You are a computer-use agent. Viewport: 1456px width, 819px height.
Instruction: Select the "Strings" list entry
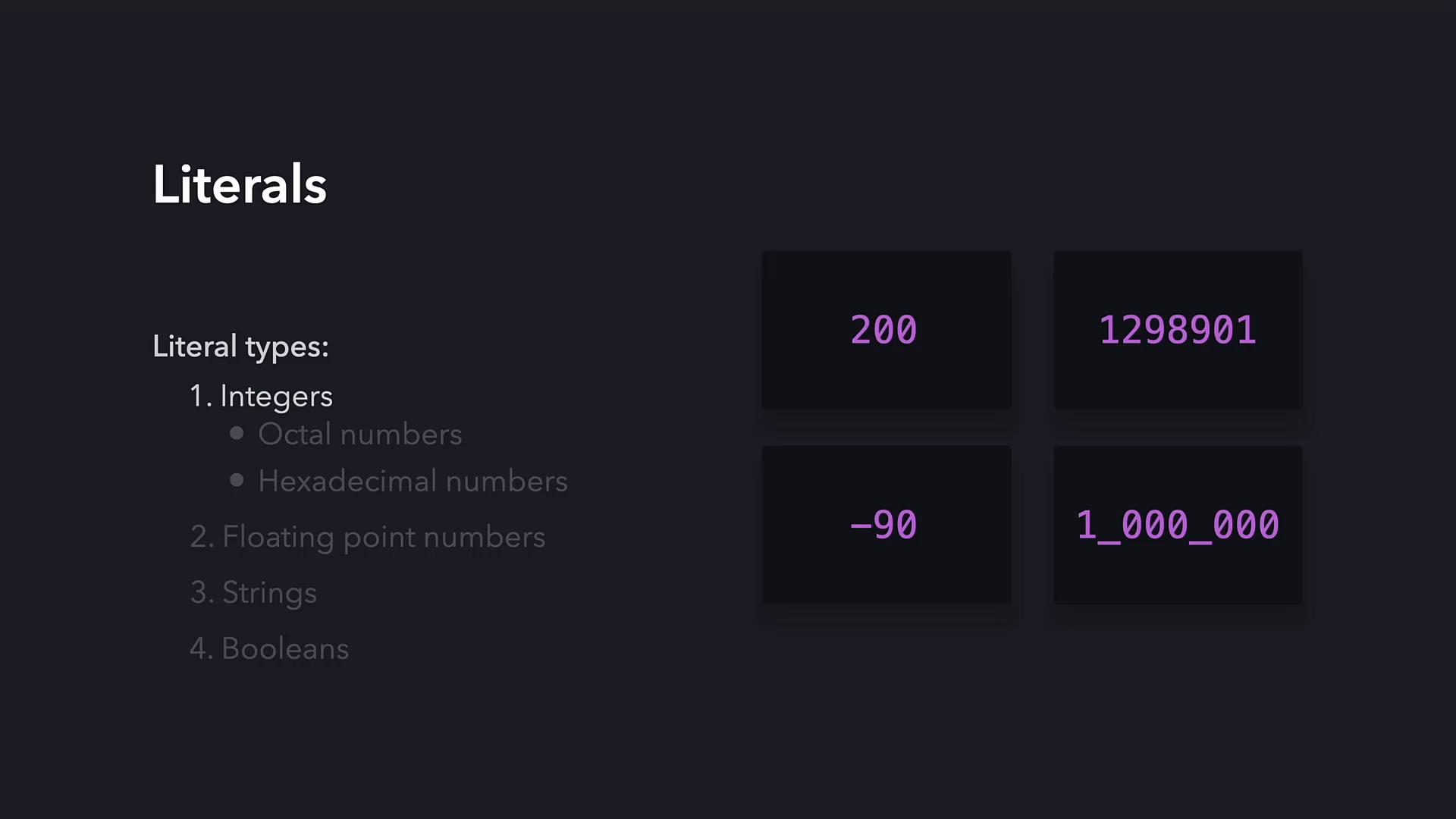click(x=269, y=593)
